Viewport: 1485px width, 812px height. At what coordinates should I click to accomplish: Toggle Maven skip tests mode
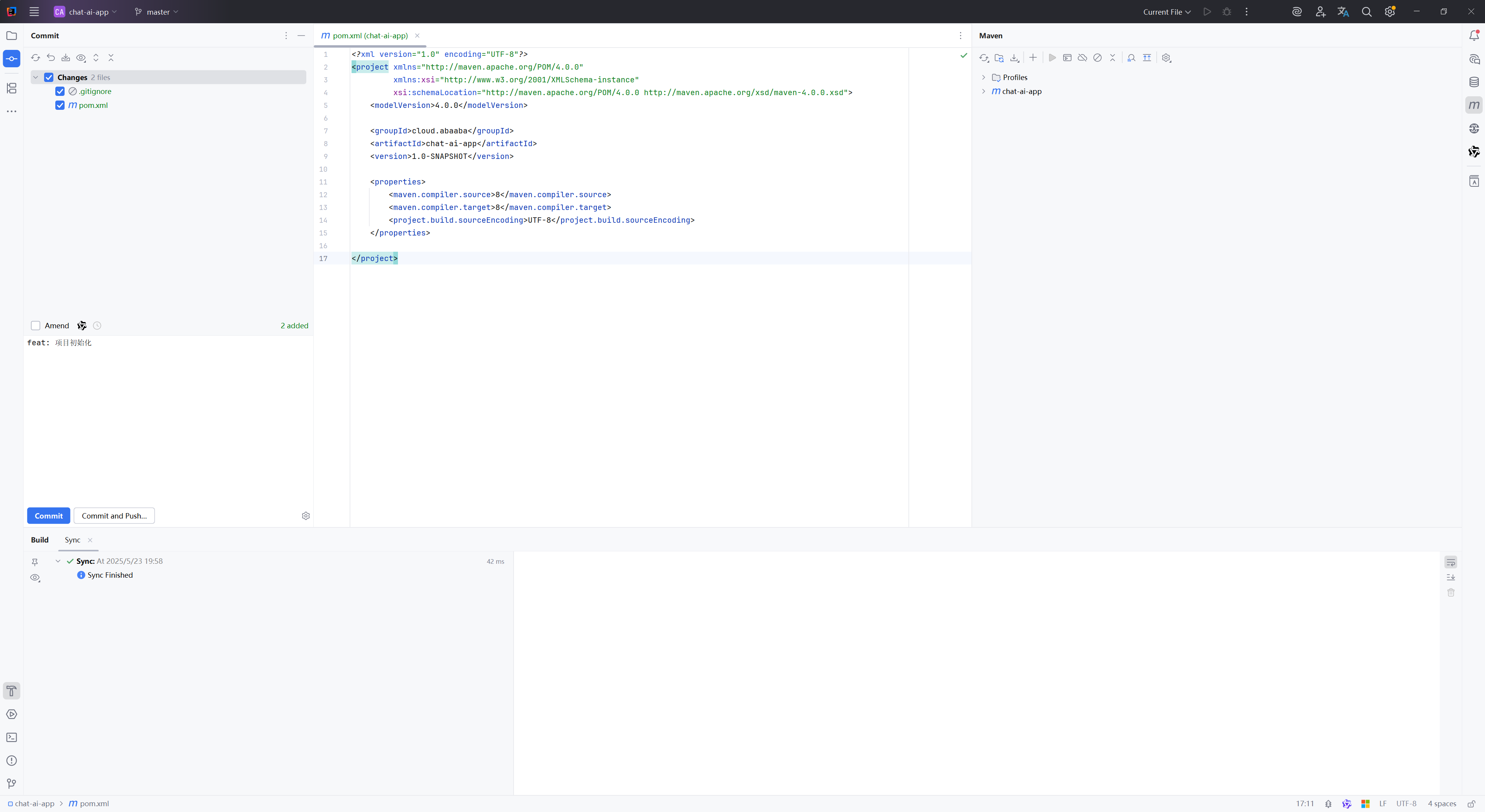[x=1098, y=58]
